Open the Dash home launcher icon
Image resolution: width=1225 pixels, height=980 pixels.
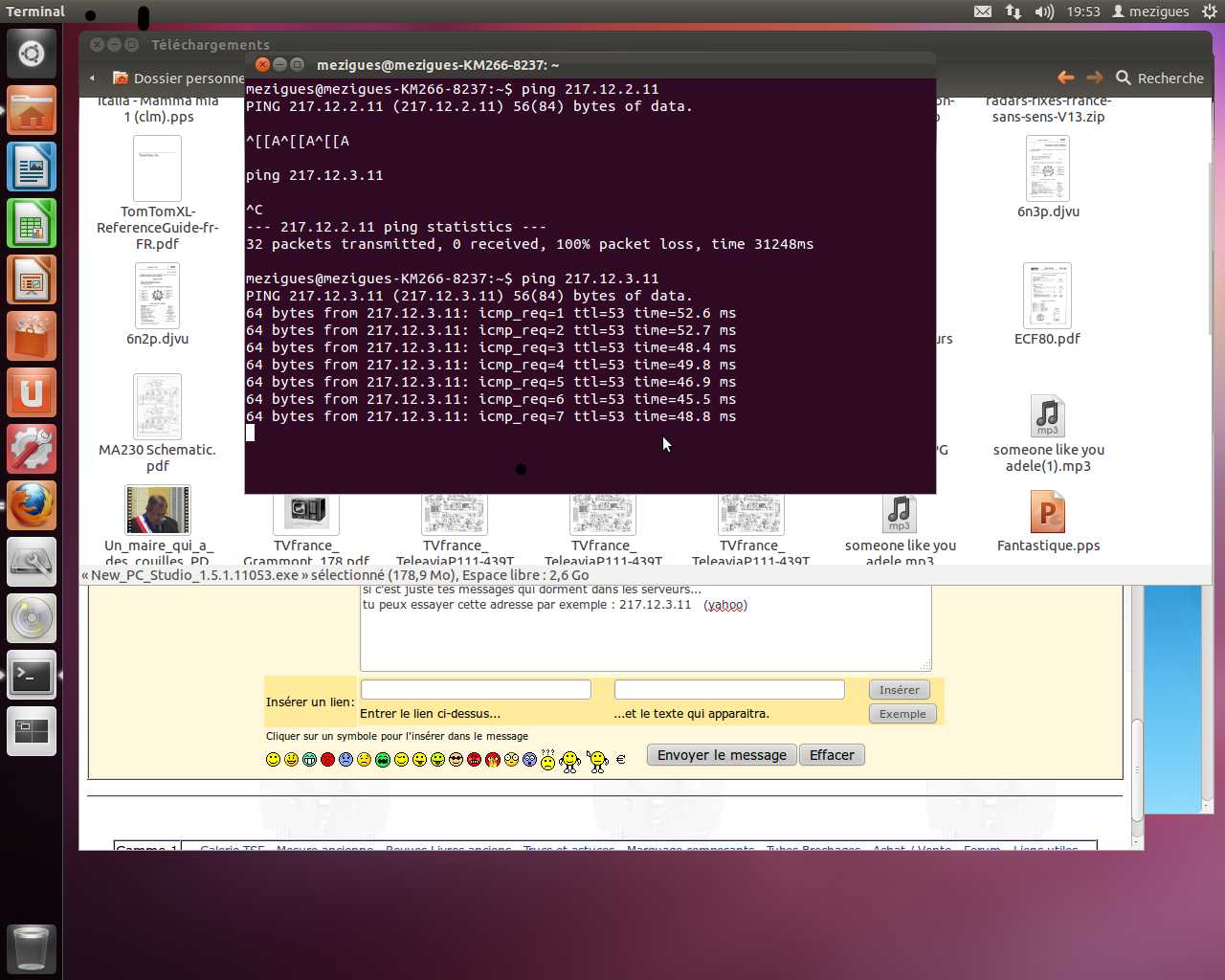click(32, 54)
